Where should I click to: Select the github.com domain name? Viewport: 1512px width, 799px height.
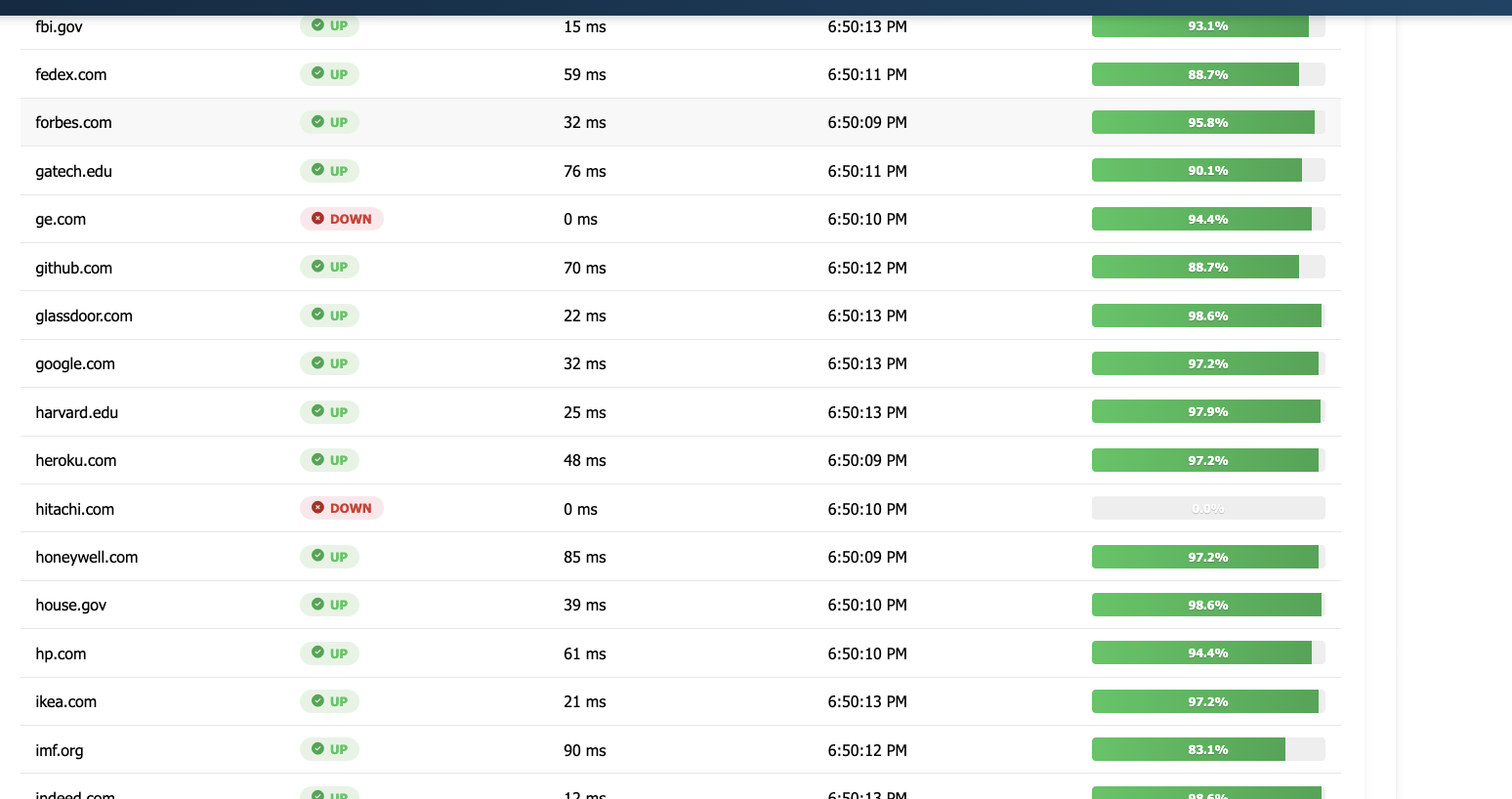pos(73,268)
